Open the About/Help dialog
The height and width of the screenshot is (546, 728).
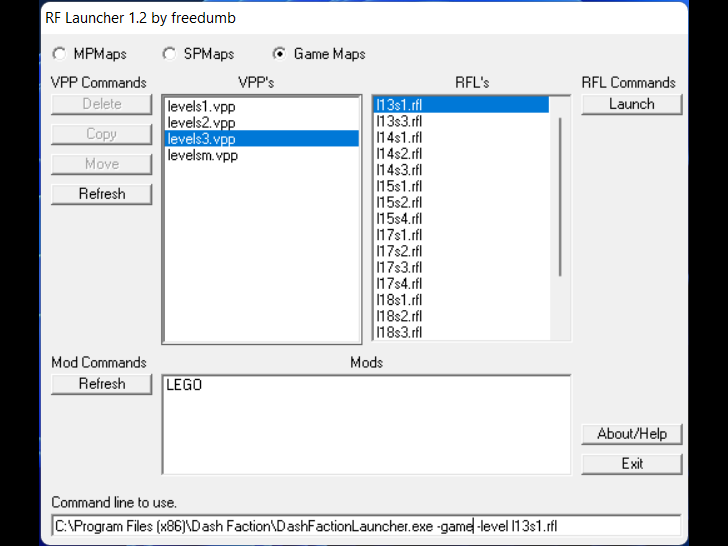tap(631, 434)
